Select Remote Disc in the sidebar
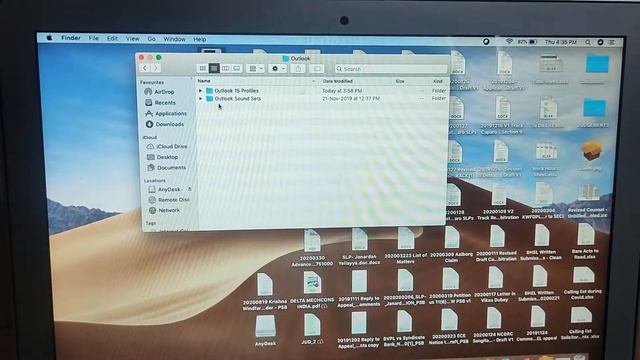Viewport: 640px width, 360px height. [x=169, y=200]
